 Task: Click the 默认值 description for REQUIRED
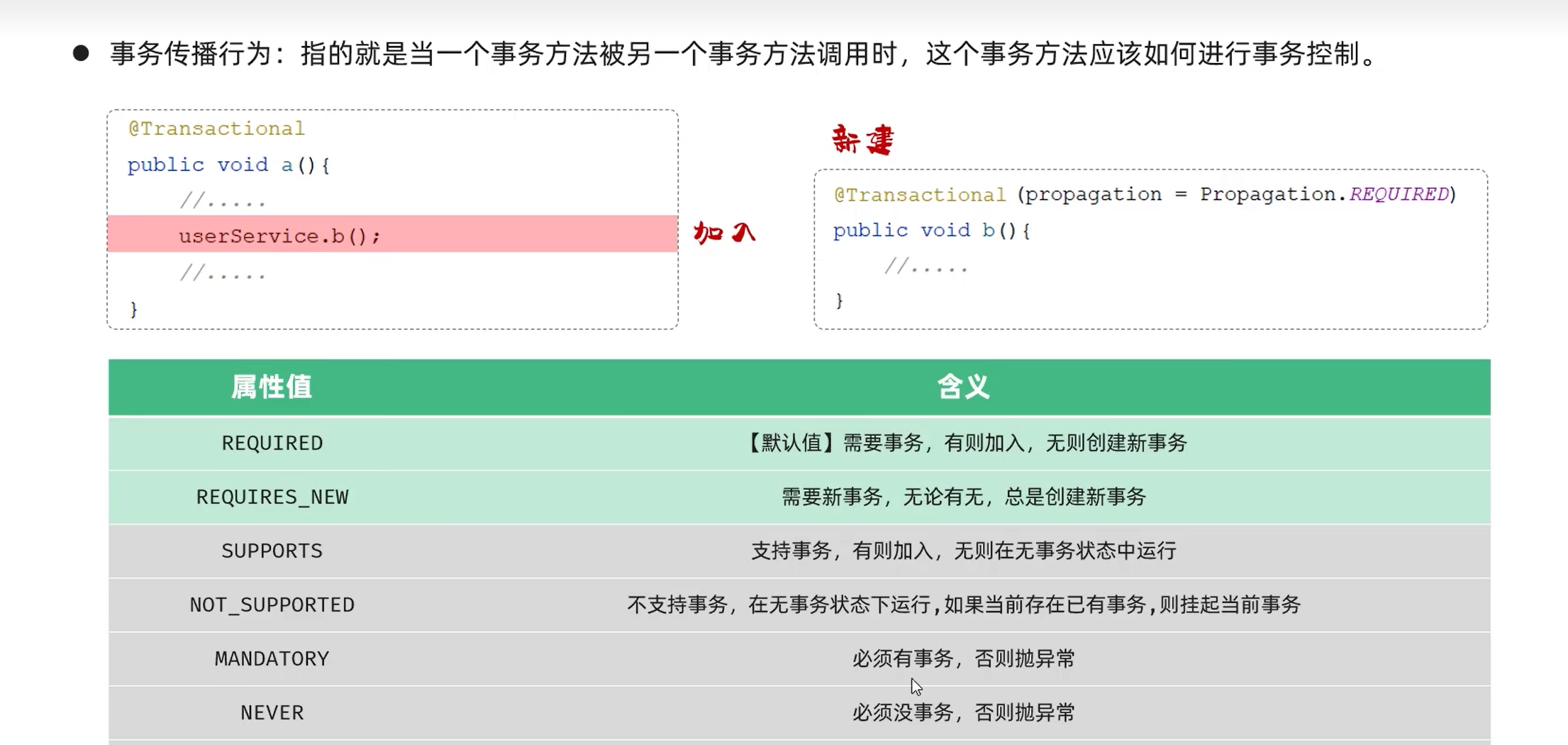point(964,443)
